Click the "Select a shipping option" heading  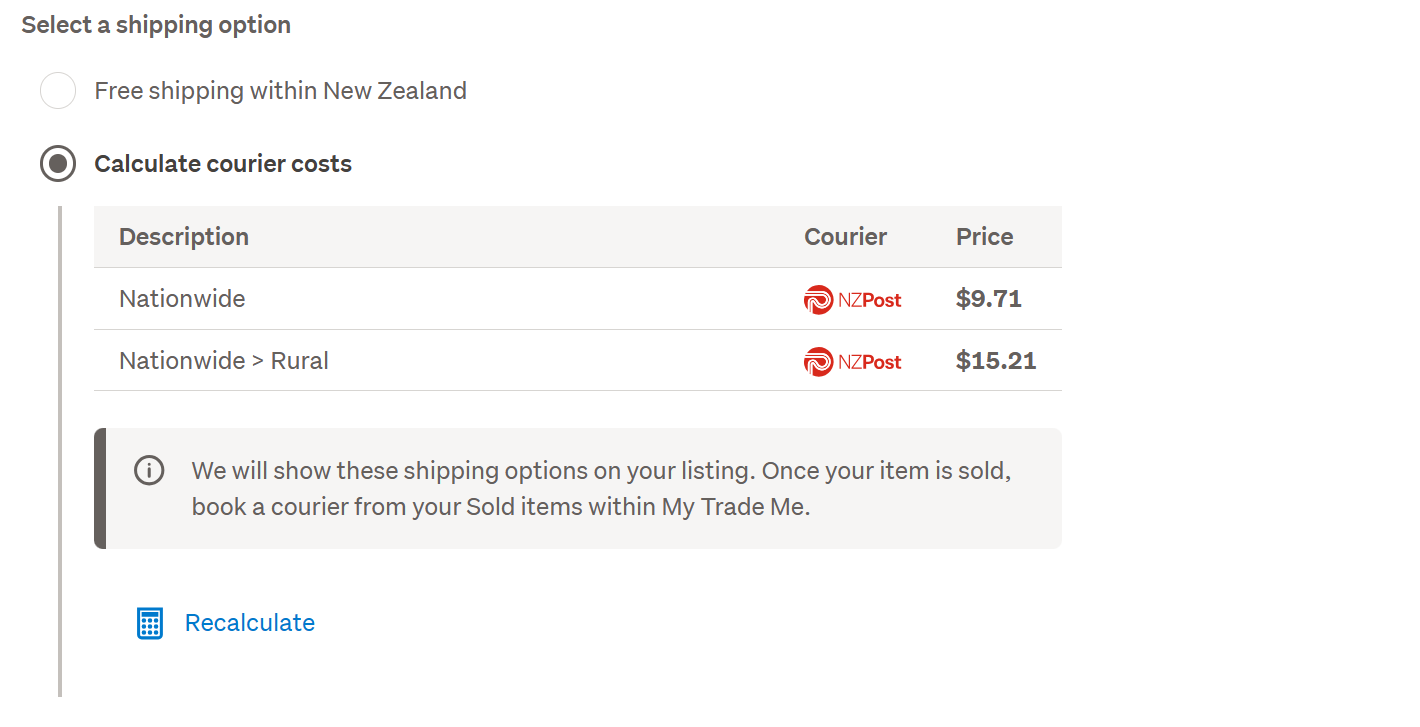click(156, 25)
